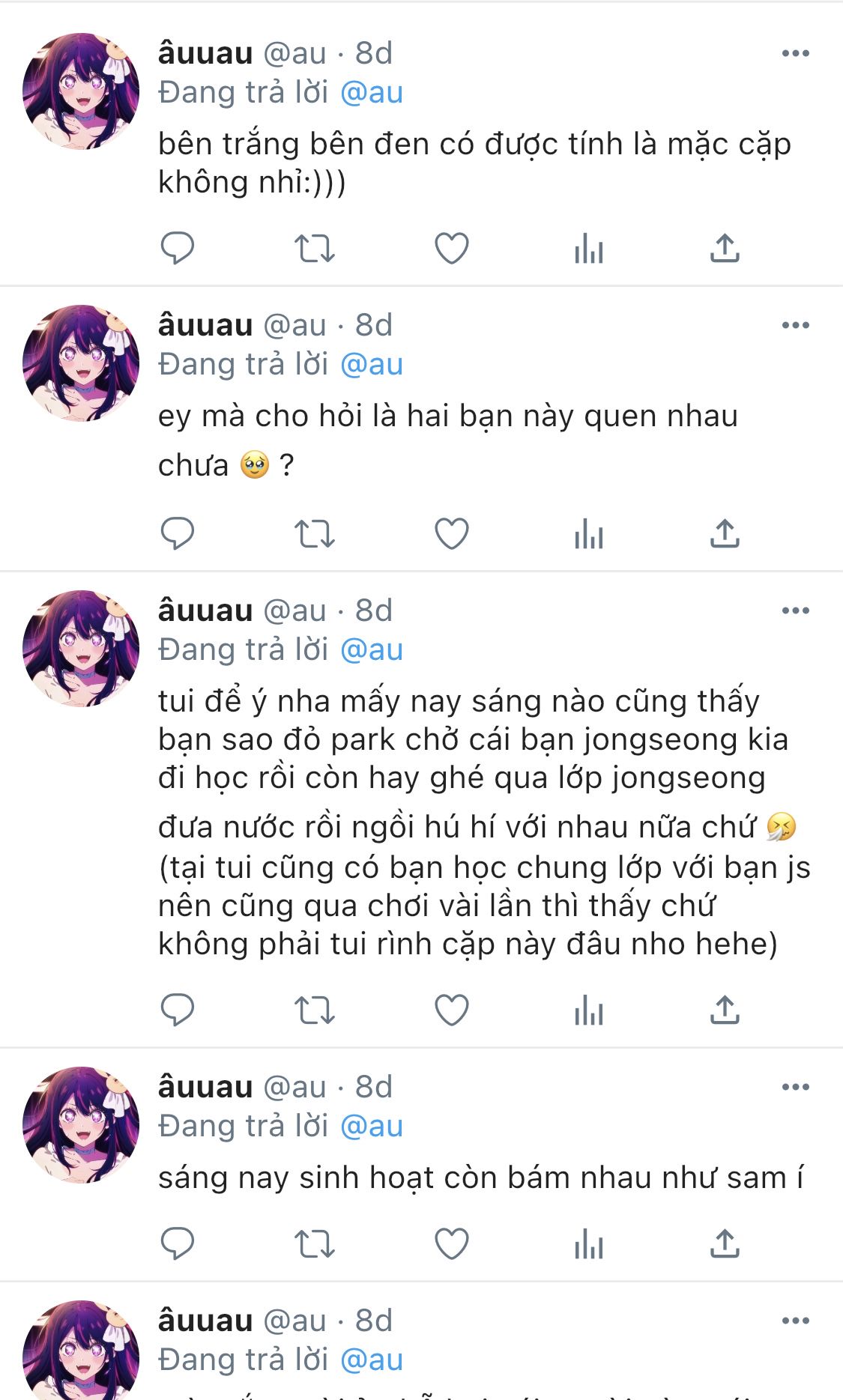Share the 'bên trắng bên đen' tweet
The height and width of the screenshot is (1400, 843).
click(x=725, y=248)
